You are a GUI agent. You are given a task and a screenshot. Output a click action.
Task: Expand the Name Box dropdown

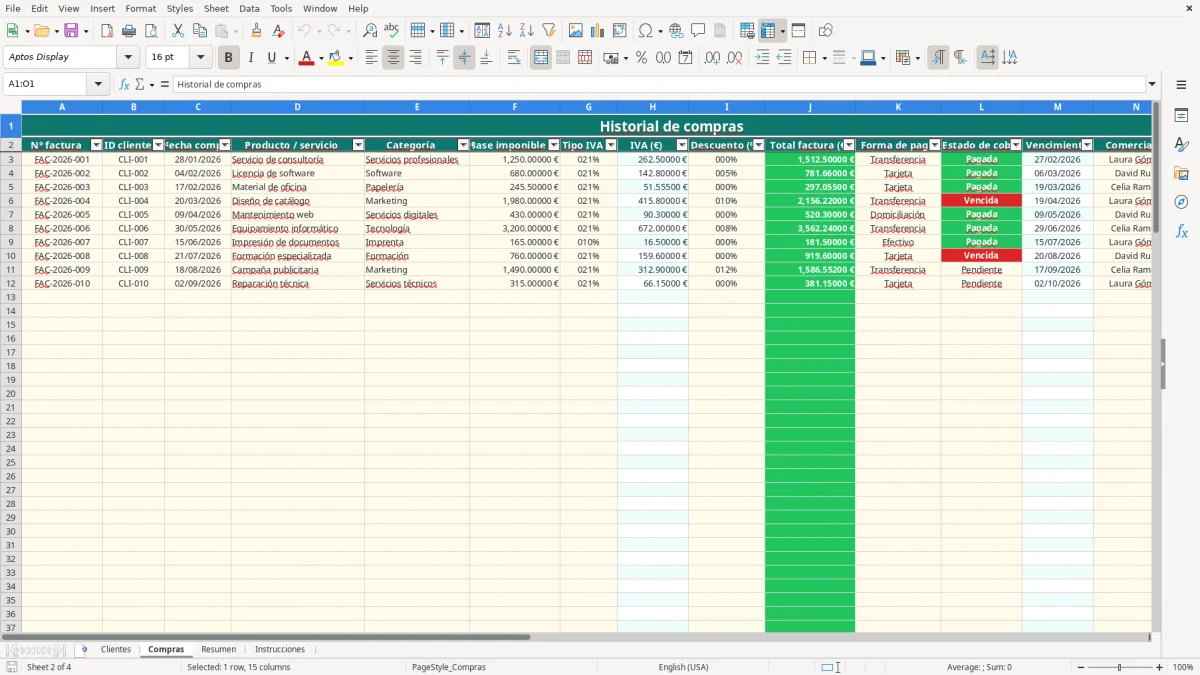coord(99,85)
